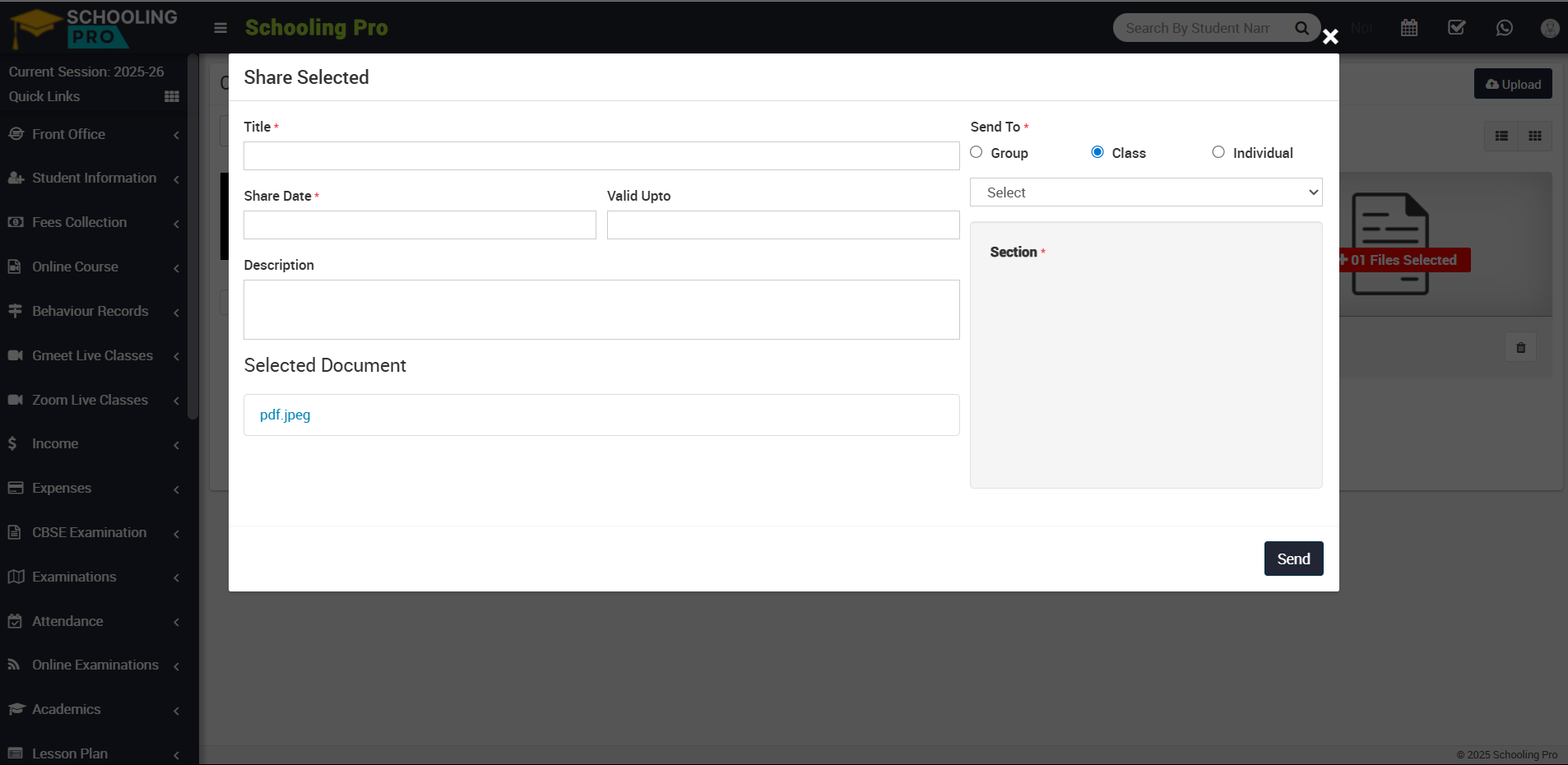1568x765 pixels.
Task: Select the Group radio button
Action: pyautogui.click(x=977, y=152)
